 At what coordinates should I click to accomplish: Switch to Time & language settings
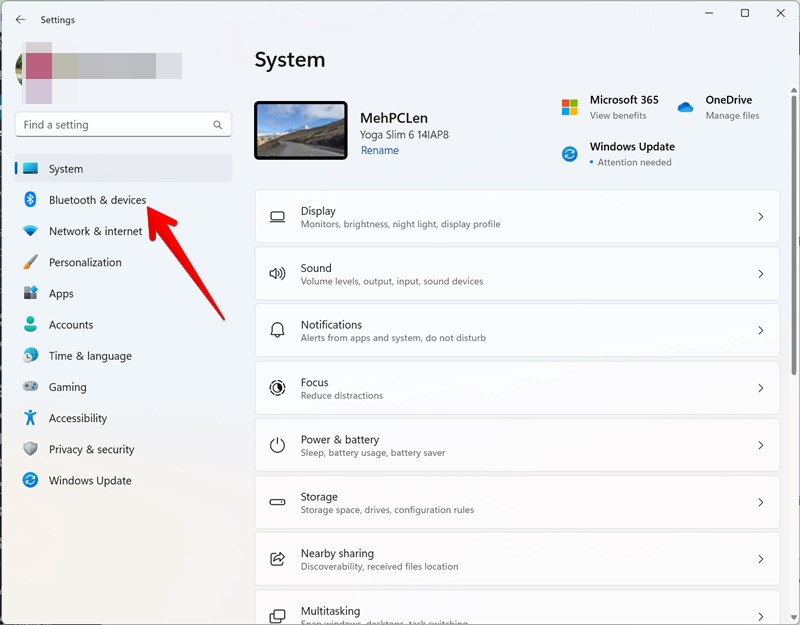pos(90,355)
